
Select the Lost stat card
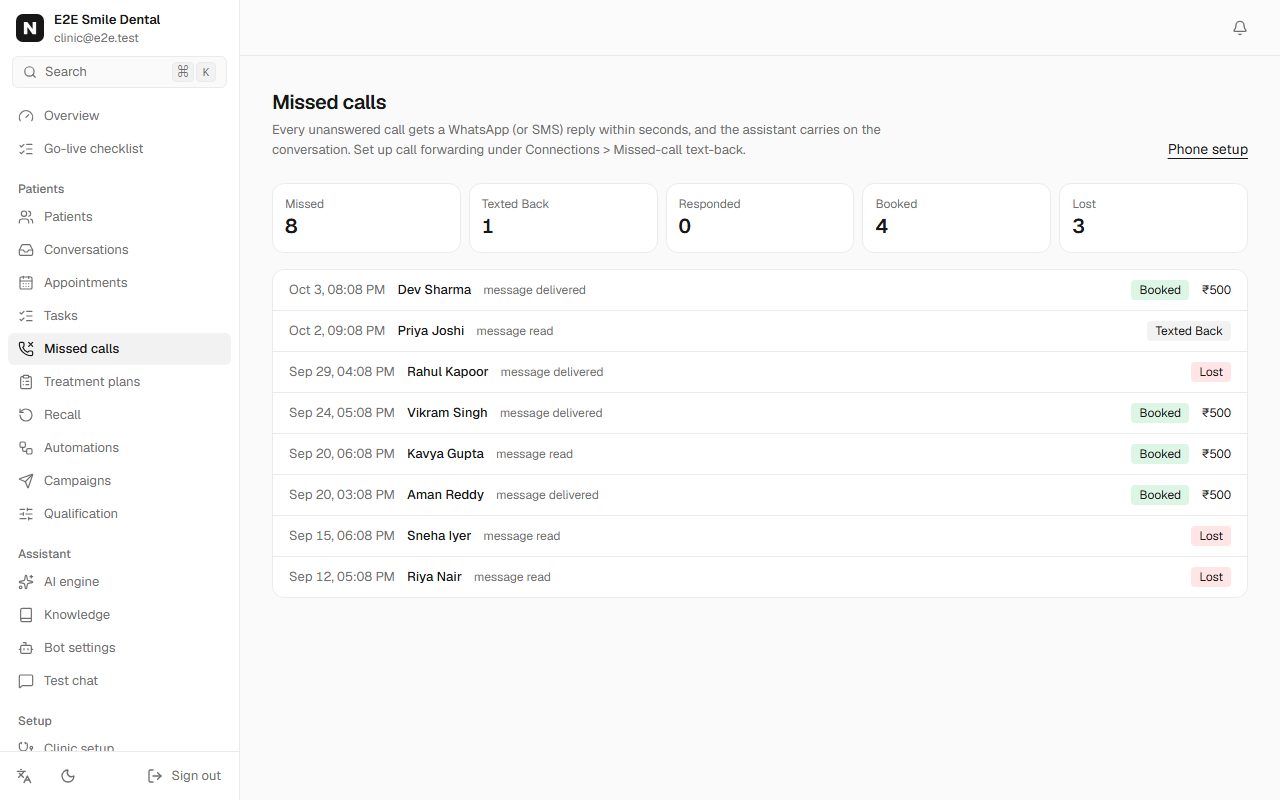(1153, 217)
